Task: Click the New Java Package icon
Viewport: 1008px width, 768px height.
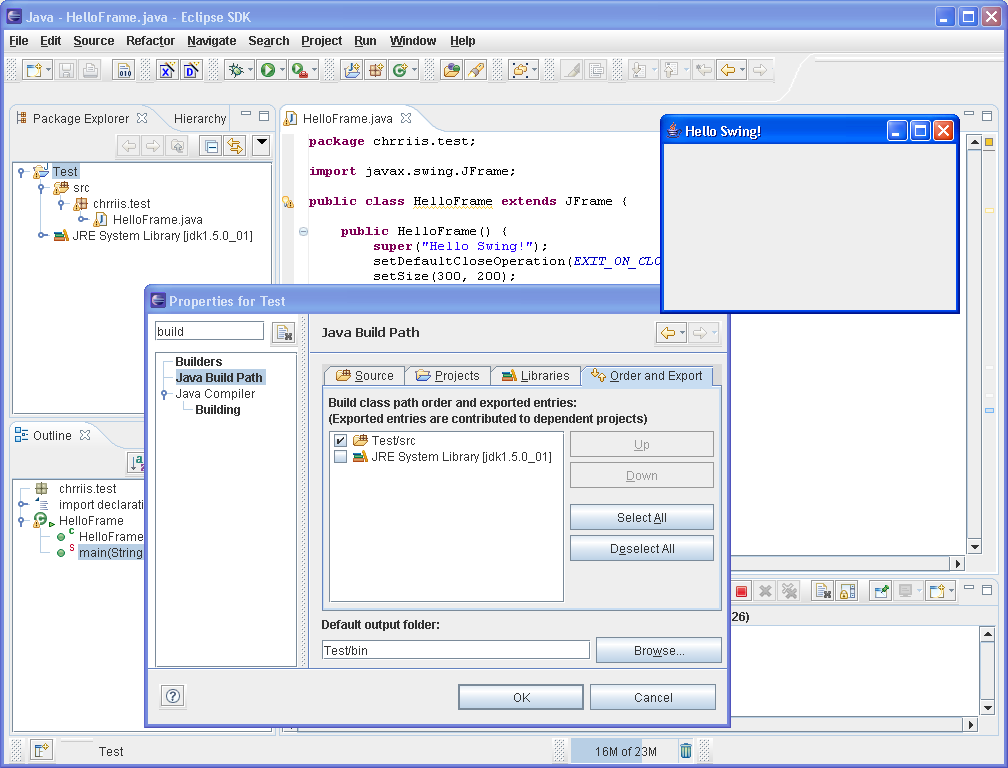Action: (x=376, y=69)
